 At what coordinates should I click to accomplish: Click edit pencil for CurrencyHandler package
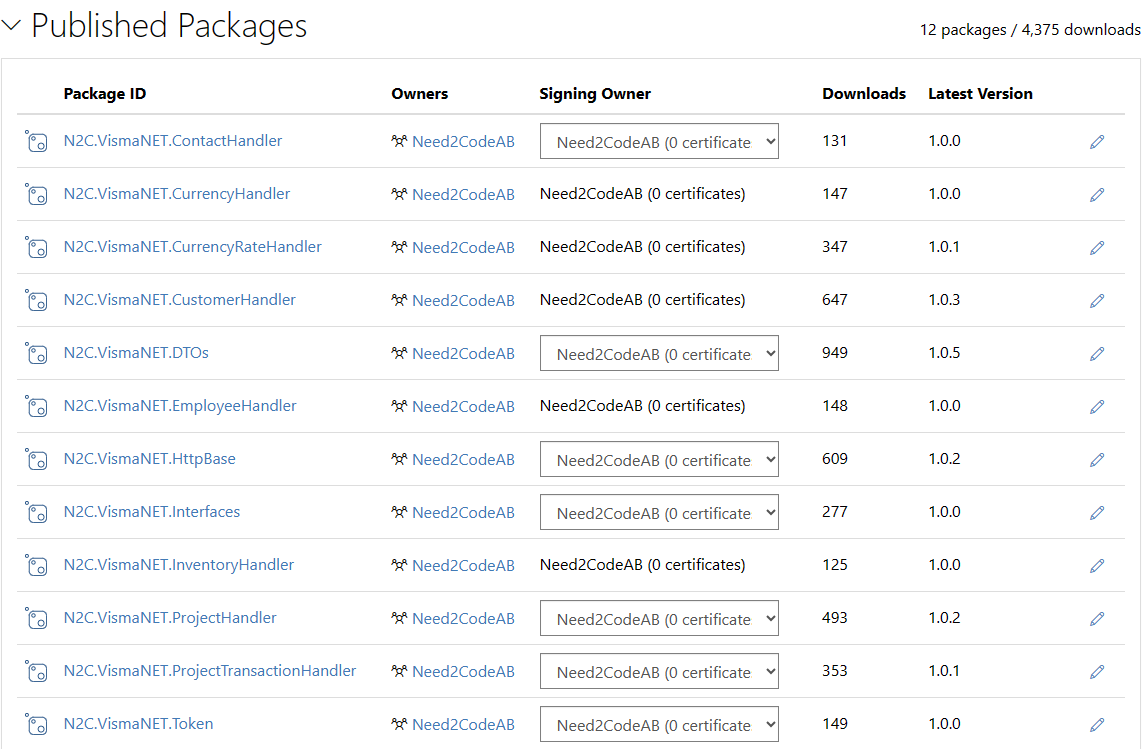click(x=1097, y=194)
